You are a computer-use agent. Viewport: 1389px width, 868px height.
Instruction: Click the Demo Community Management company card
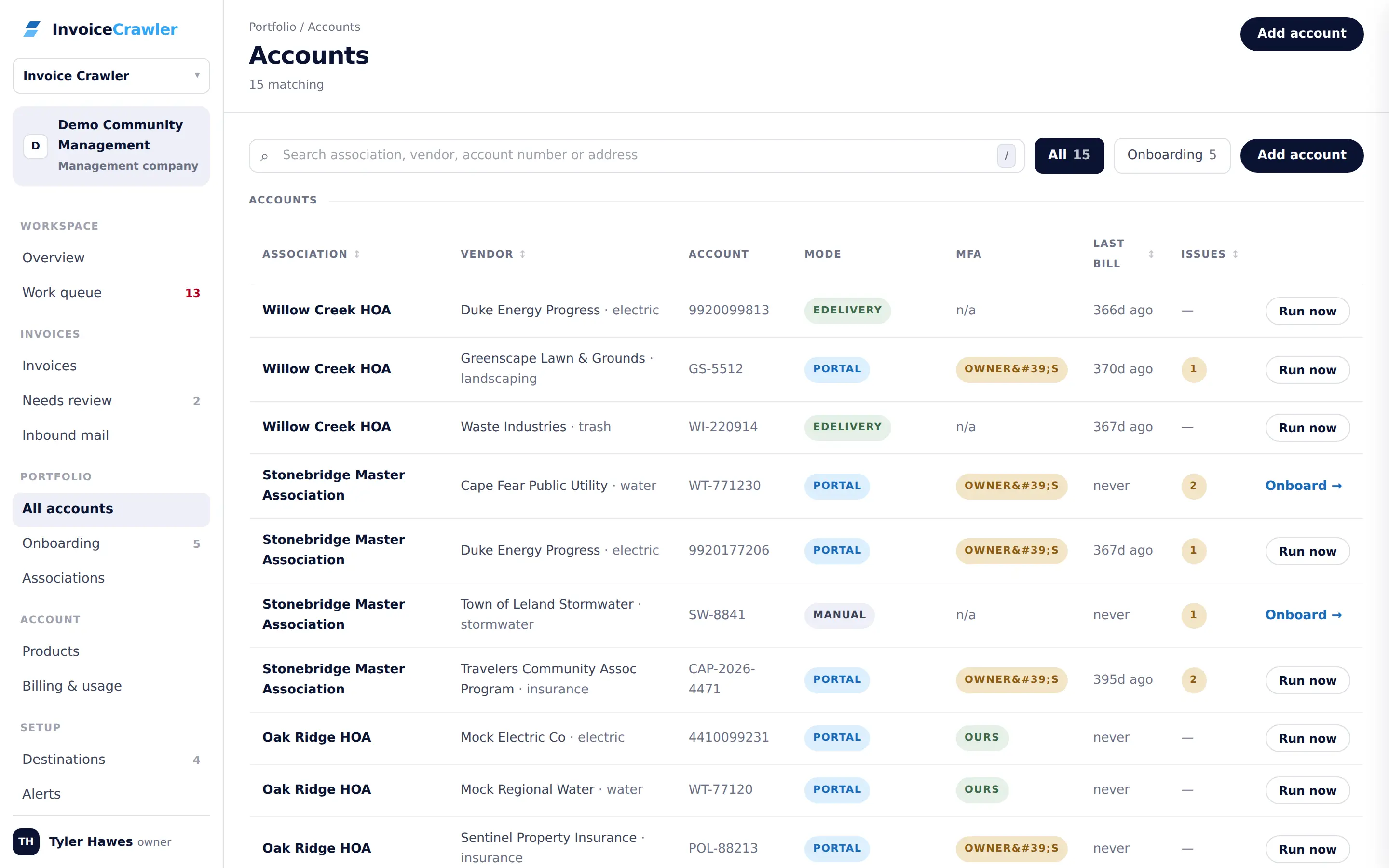pos(111,146)
